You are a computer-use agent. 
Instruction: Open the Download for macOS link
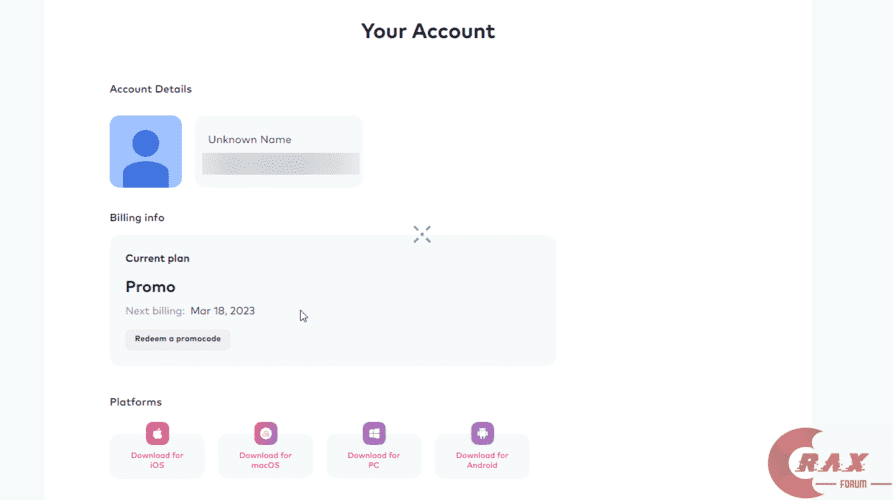click(x=265, y=460)
